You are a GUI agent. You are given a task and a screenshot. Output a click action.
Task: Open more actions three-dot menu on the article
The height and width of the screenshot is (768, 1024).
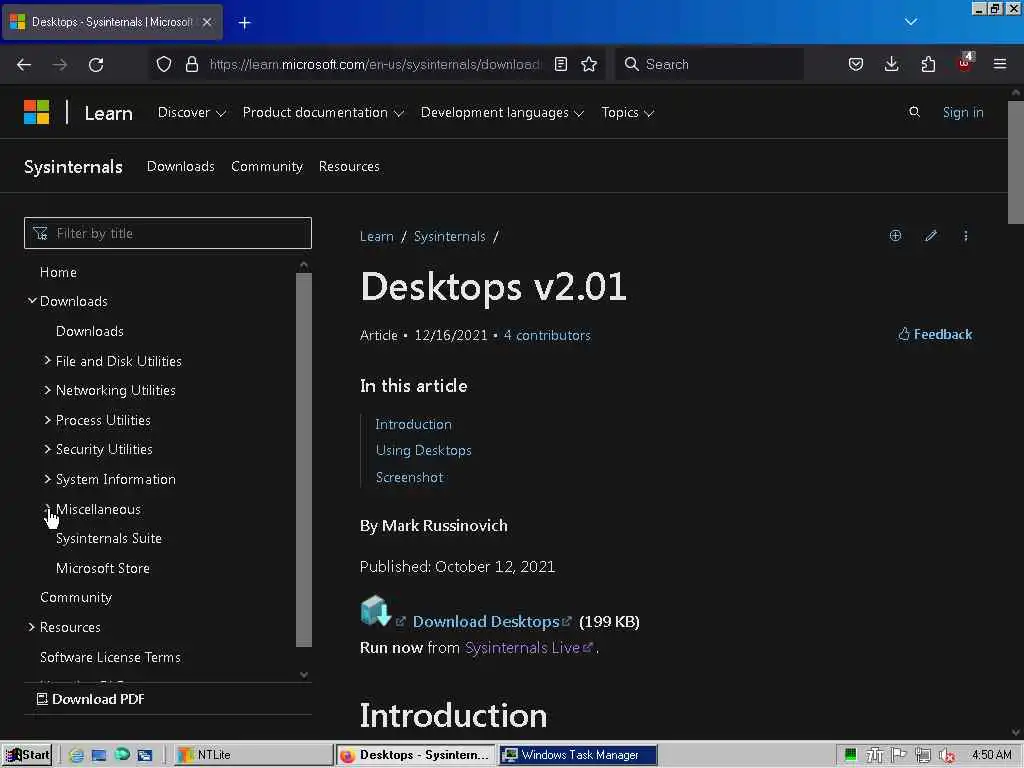coord(966,236)
